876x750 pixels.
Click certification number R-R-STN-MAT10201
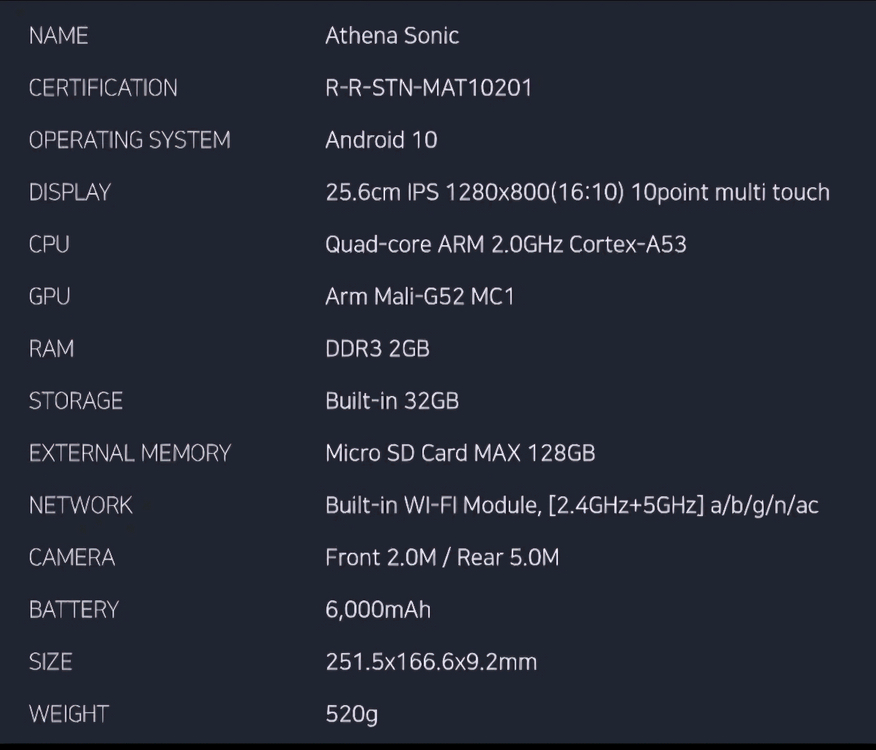[428, 88]
